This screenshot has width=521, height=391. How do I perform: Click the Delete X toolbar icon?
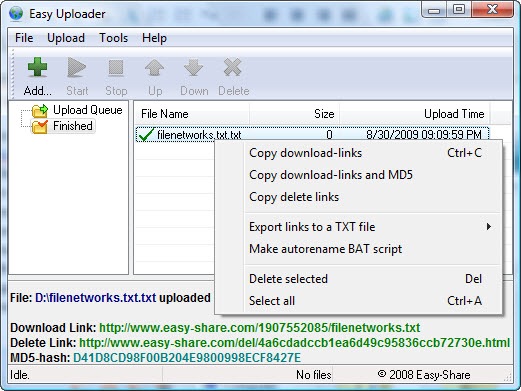[x=233, y=67]
